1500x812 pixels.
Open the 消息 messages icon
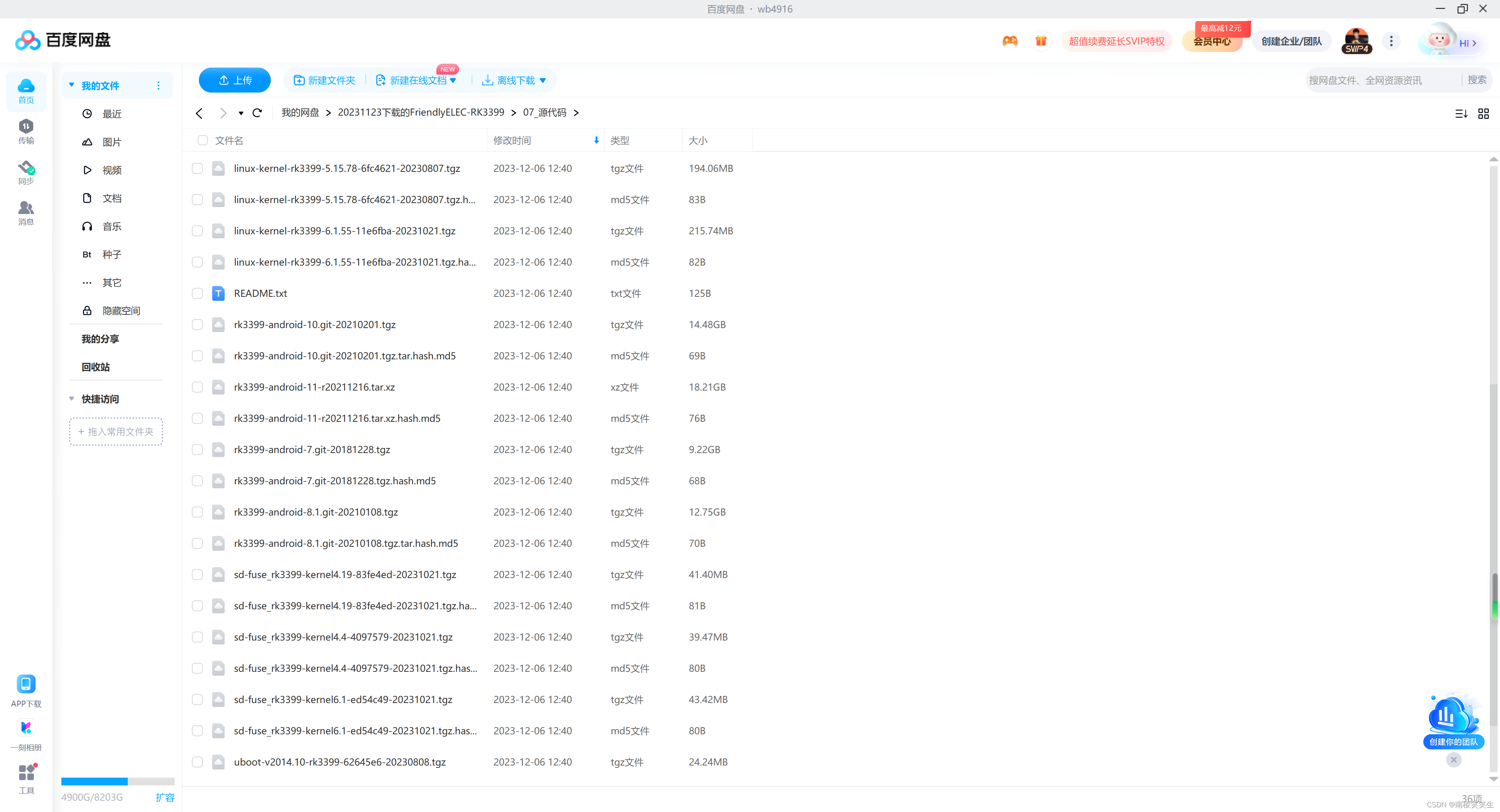click(x=26, y=213)
